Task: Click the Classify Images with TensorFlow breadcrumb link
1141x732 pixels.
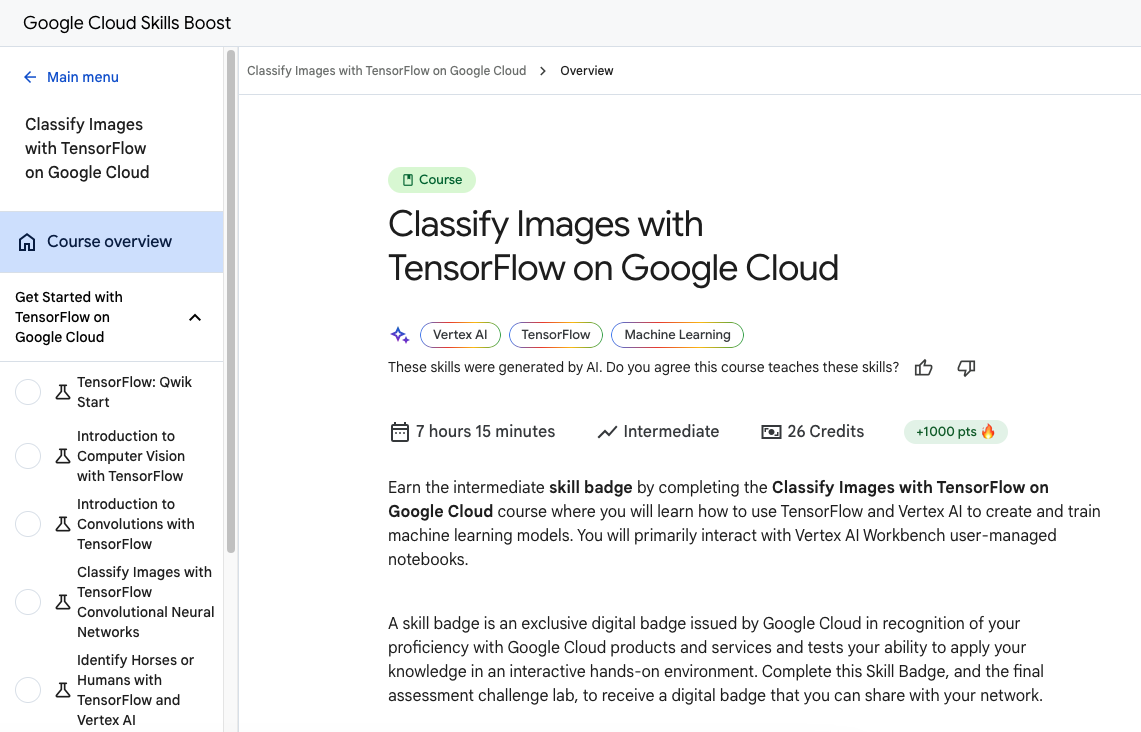Action: pos(386,71)
